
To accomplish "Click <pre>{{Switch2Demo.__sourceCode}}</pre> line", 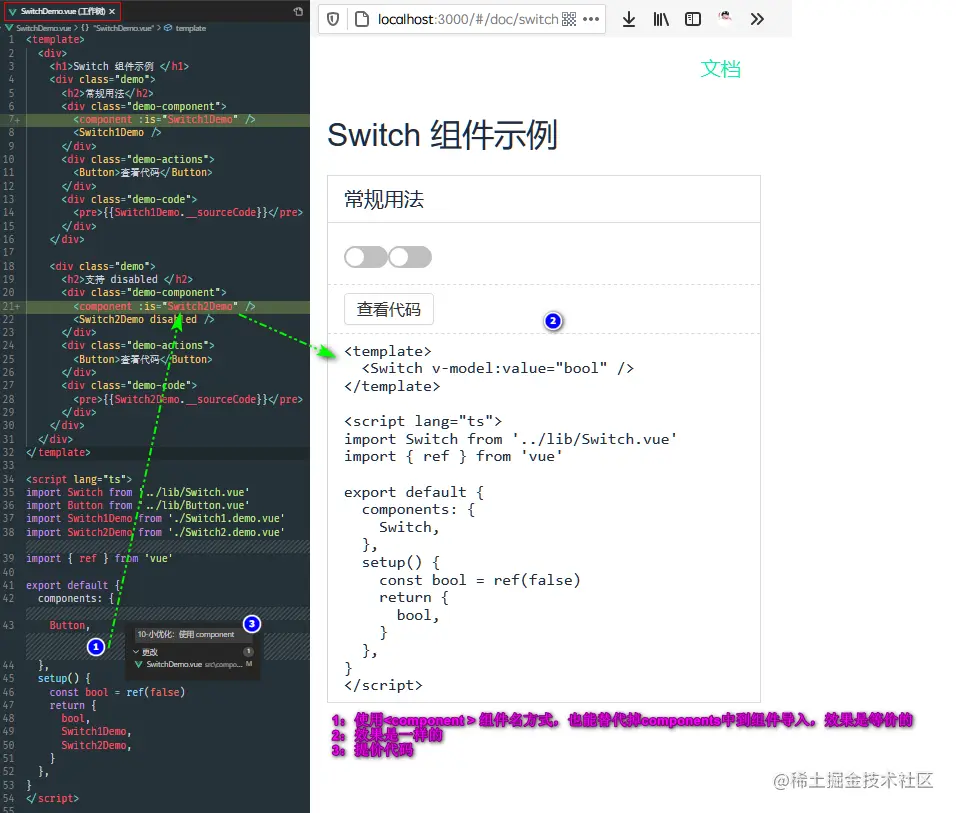I will 188,399.
